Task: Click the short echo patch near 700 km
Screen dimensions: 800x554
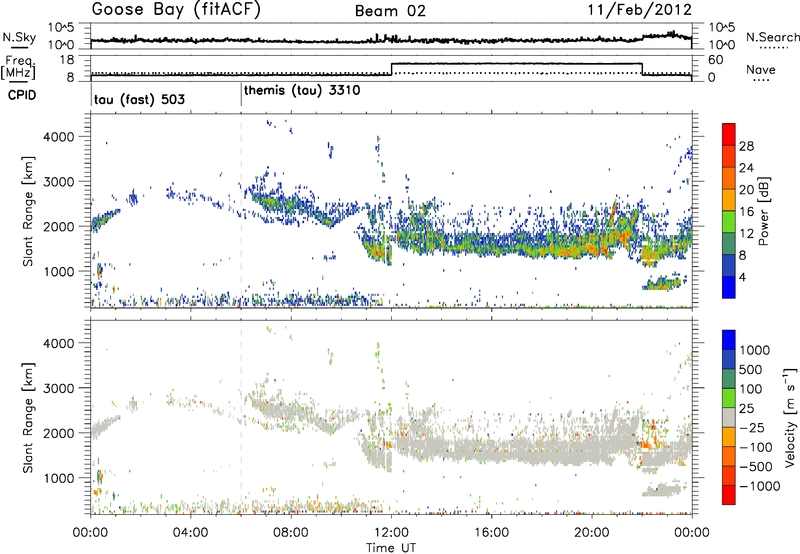Action: [662, 282]
